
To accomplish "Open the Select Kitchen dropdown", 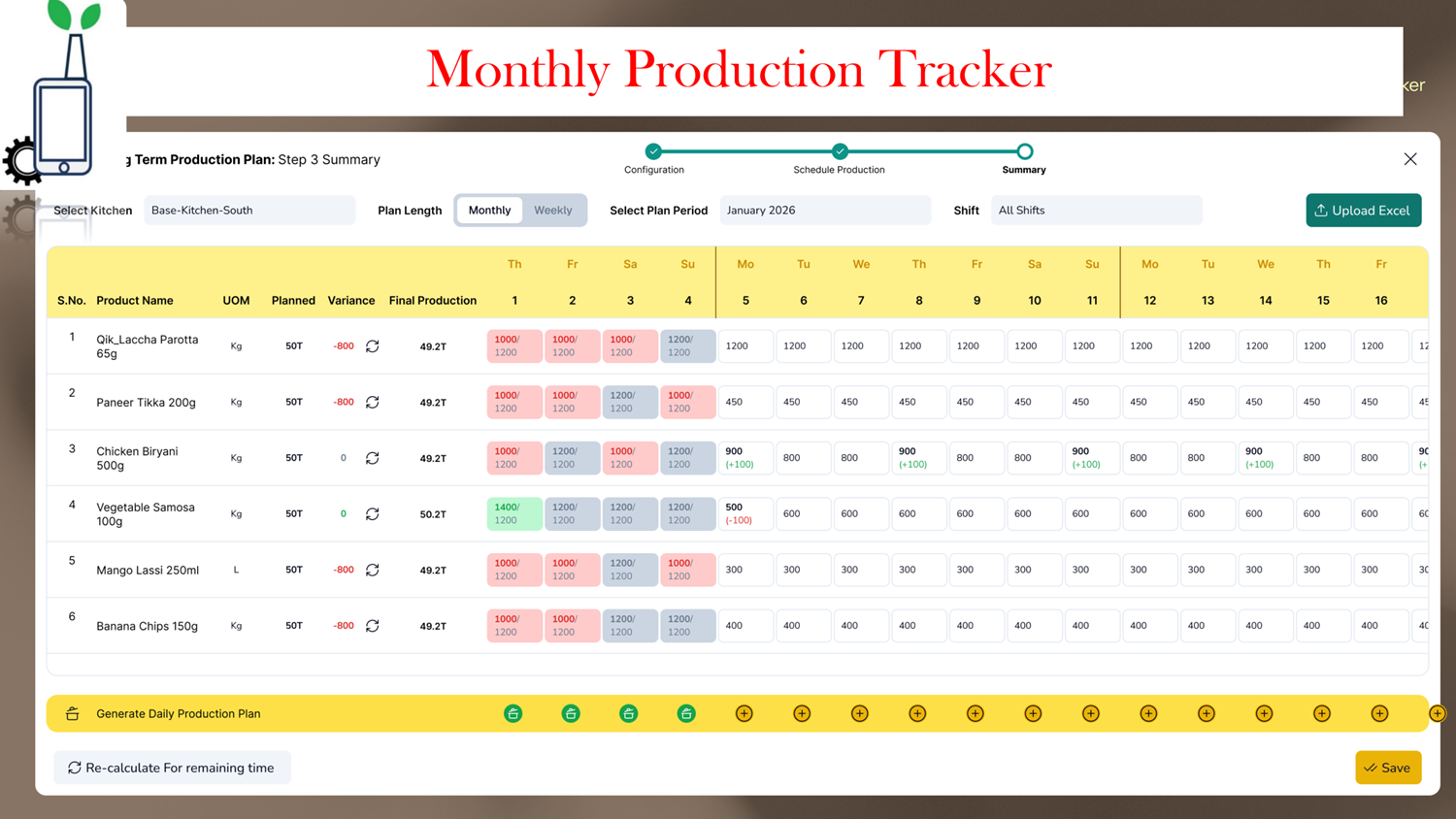I will 249,211.
